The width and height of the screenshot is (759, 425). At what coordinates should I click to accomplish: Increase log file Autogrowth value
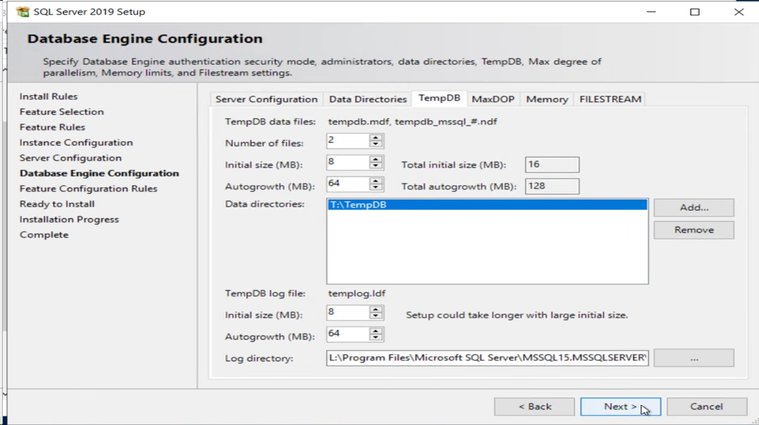376,331
